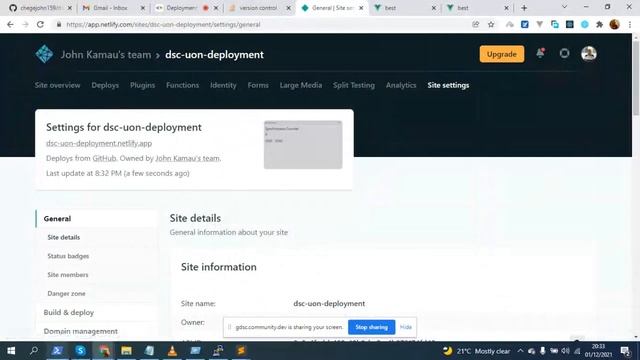Open the Site overview tab
Screen dimensions: 640x360
click(x=58, y=85)
